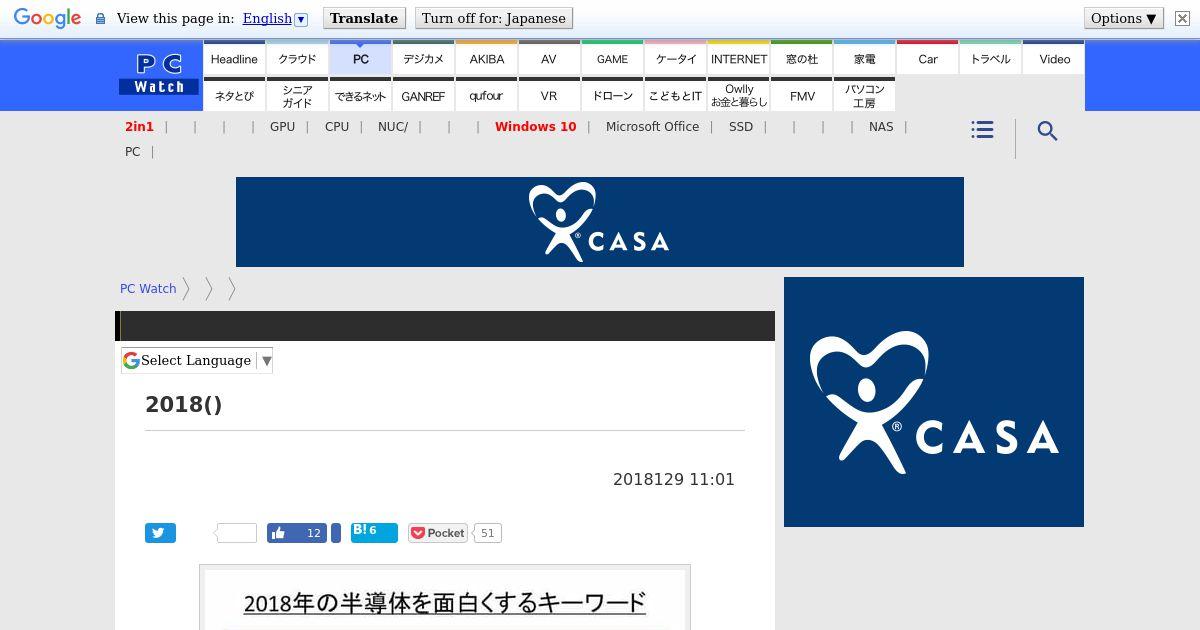Follow the GPU topic link
Viewport: 1200px width, 630px height.
(282, 127)
